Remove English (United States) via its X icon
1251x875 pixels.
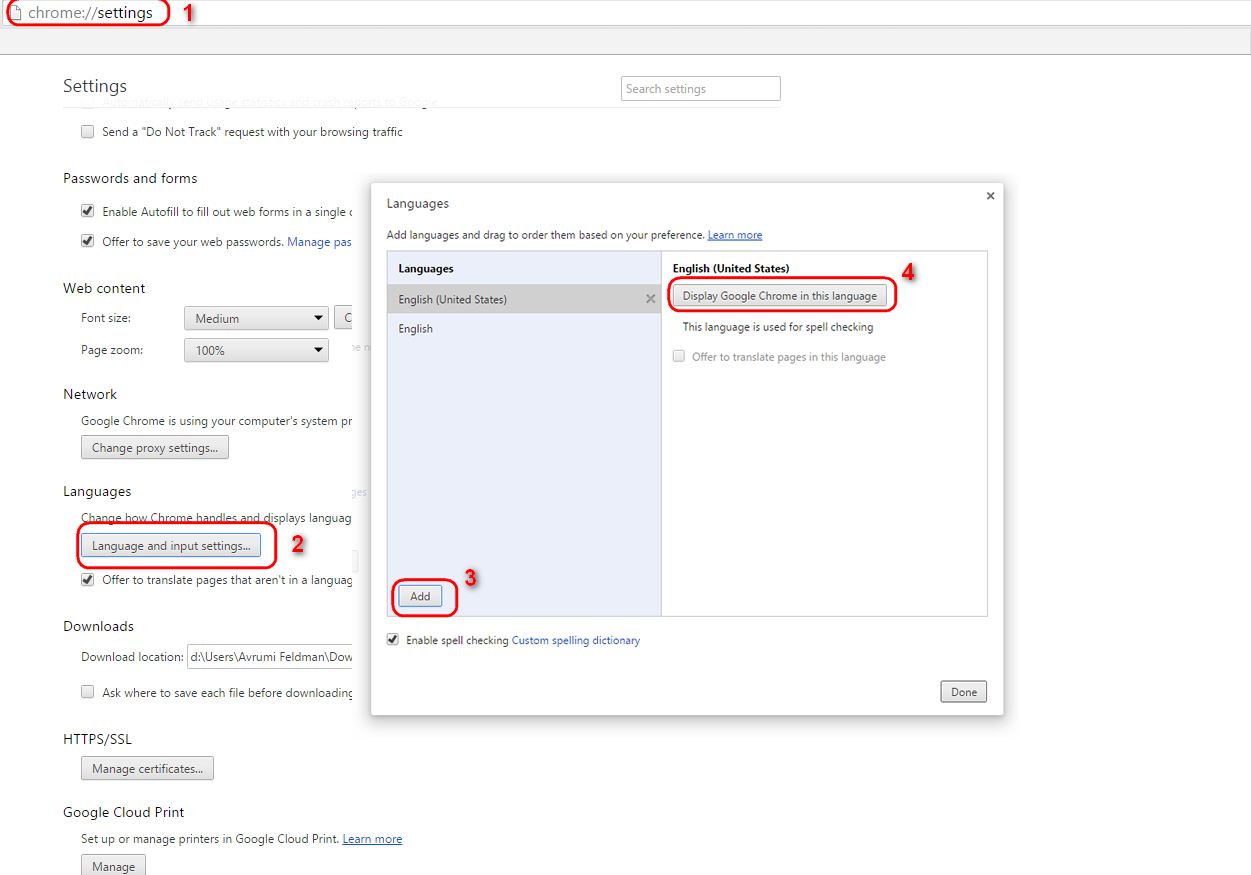[650, 299]
